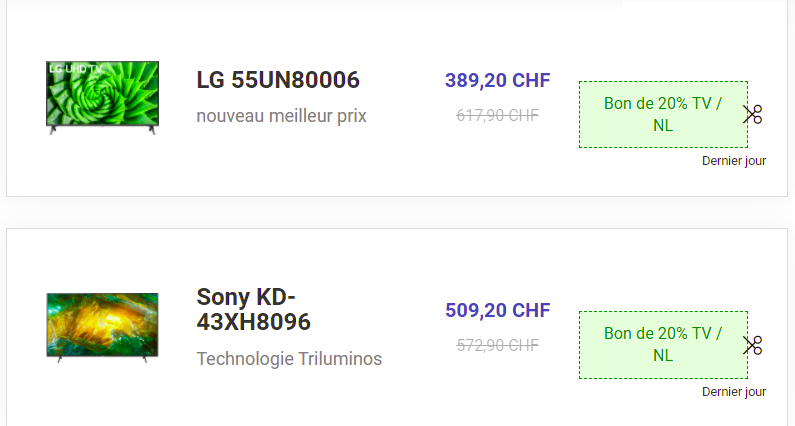
Task: Click the LG UHD TV watermark on image
Action: point(75,68)
